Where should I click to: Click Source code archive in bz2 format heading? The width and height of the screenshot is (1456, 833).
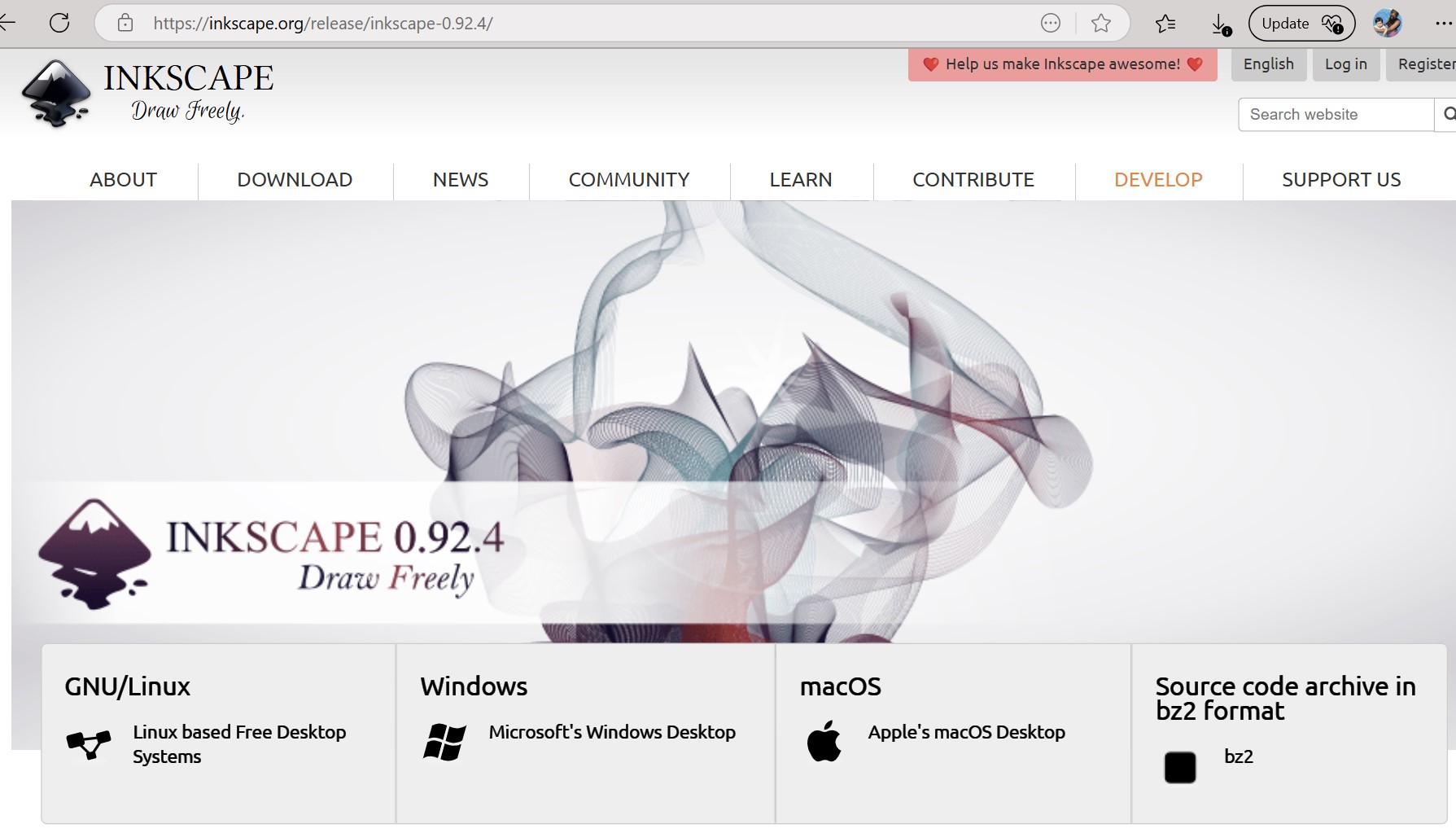click(x=1286, y=699)
